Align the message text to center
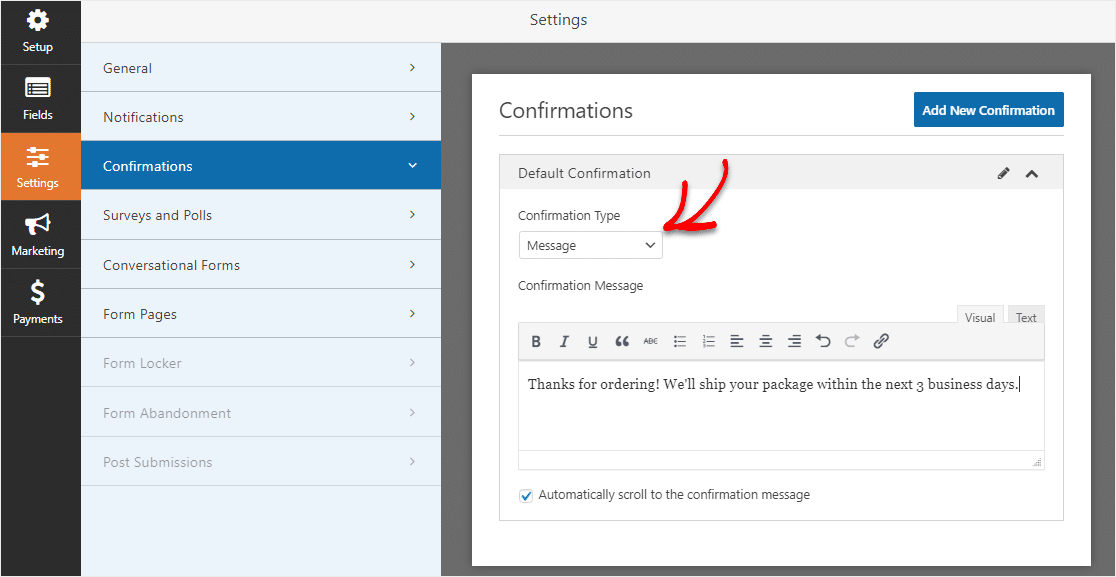The height and width of the screenshot is (577, 1116). coord(766,342)
